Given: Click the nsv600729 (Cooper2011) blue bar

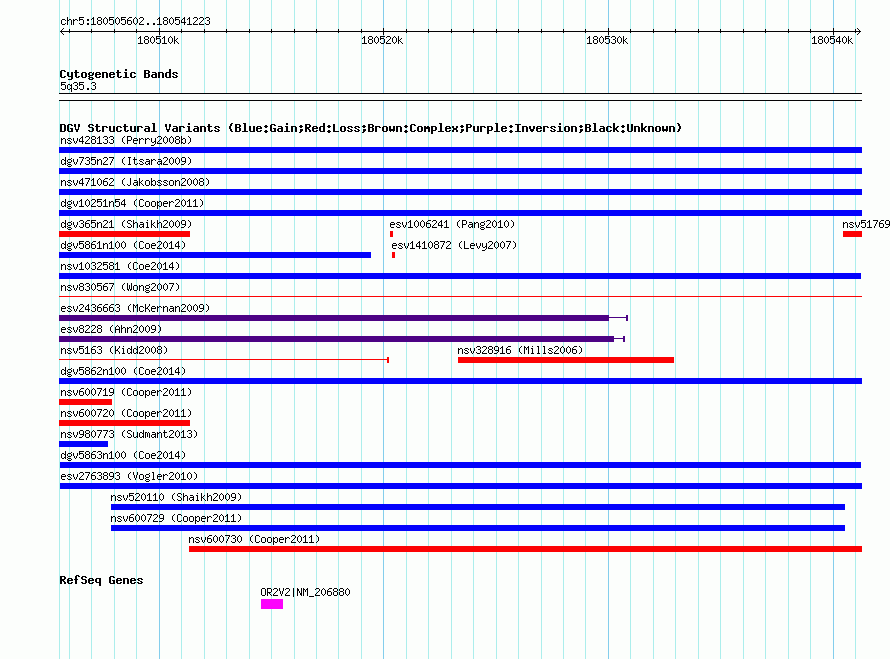Looking at the screenshot, I should pyautogui.click(x=478, y=528).
